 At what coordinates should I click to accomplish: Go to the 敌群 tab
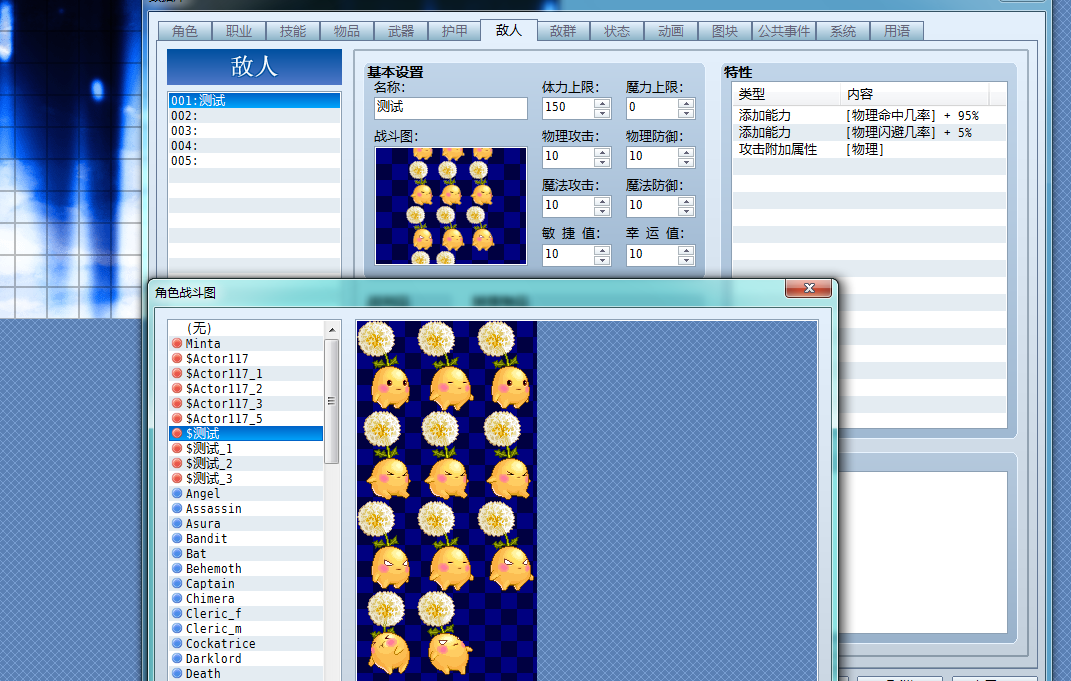(563, 31)
